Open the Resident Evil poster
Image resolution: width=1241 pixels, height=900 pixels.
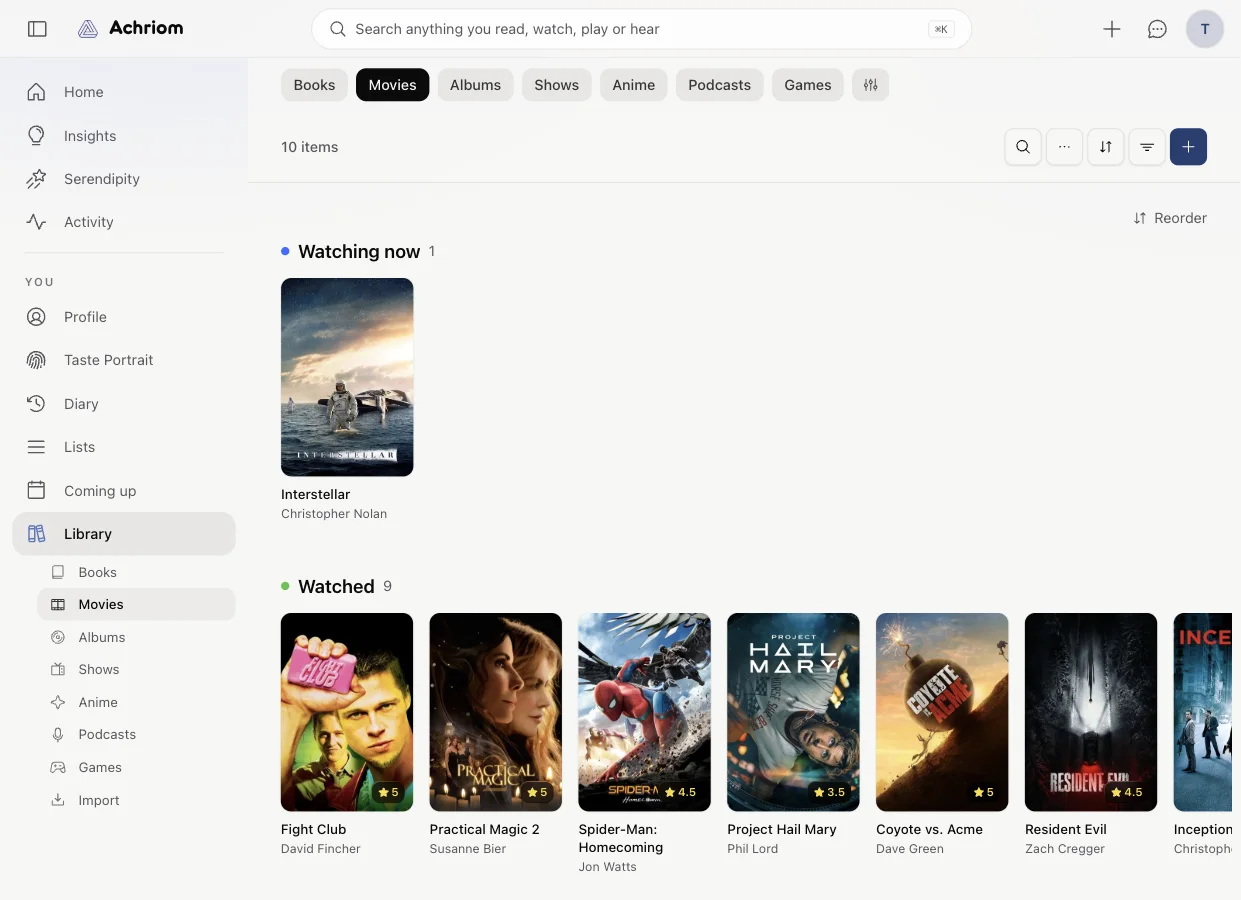pos(1091,712)
